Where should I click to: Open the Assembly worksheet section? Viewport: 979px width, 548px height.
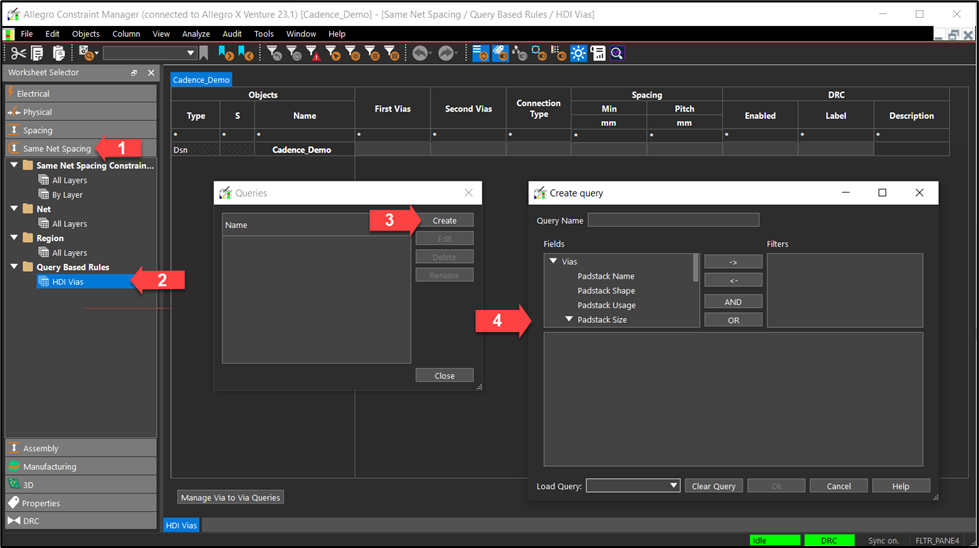pos(81,448)
